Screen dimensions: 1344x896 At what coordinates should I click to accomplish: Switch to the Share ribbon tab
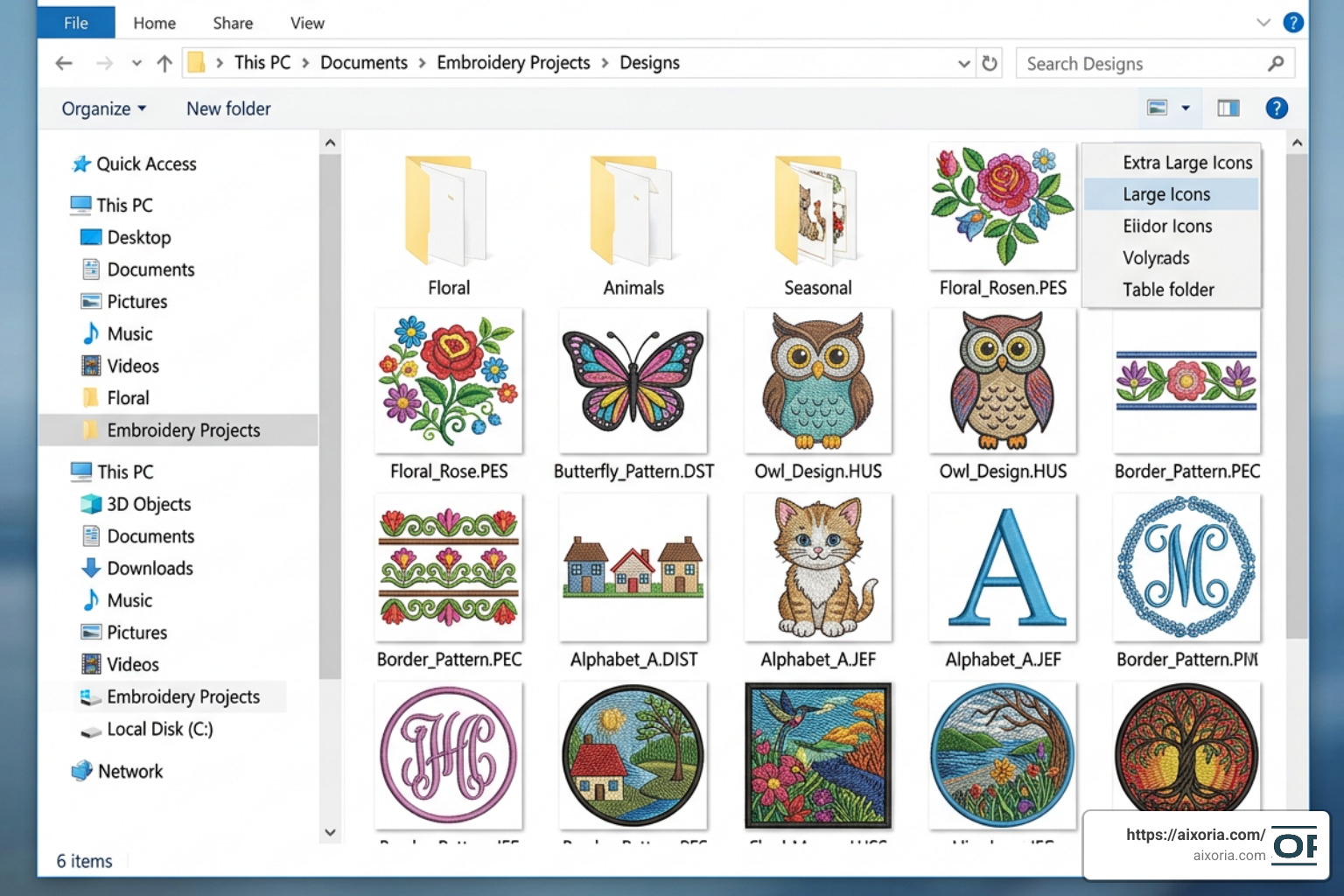point(233,23)
